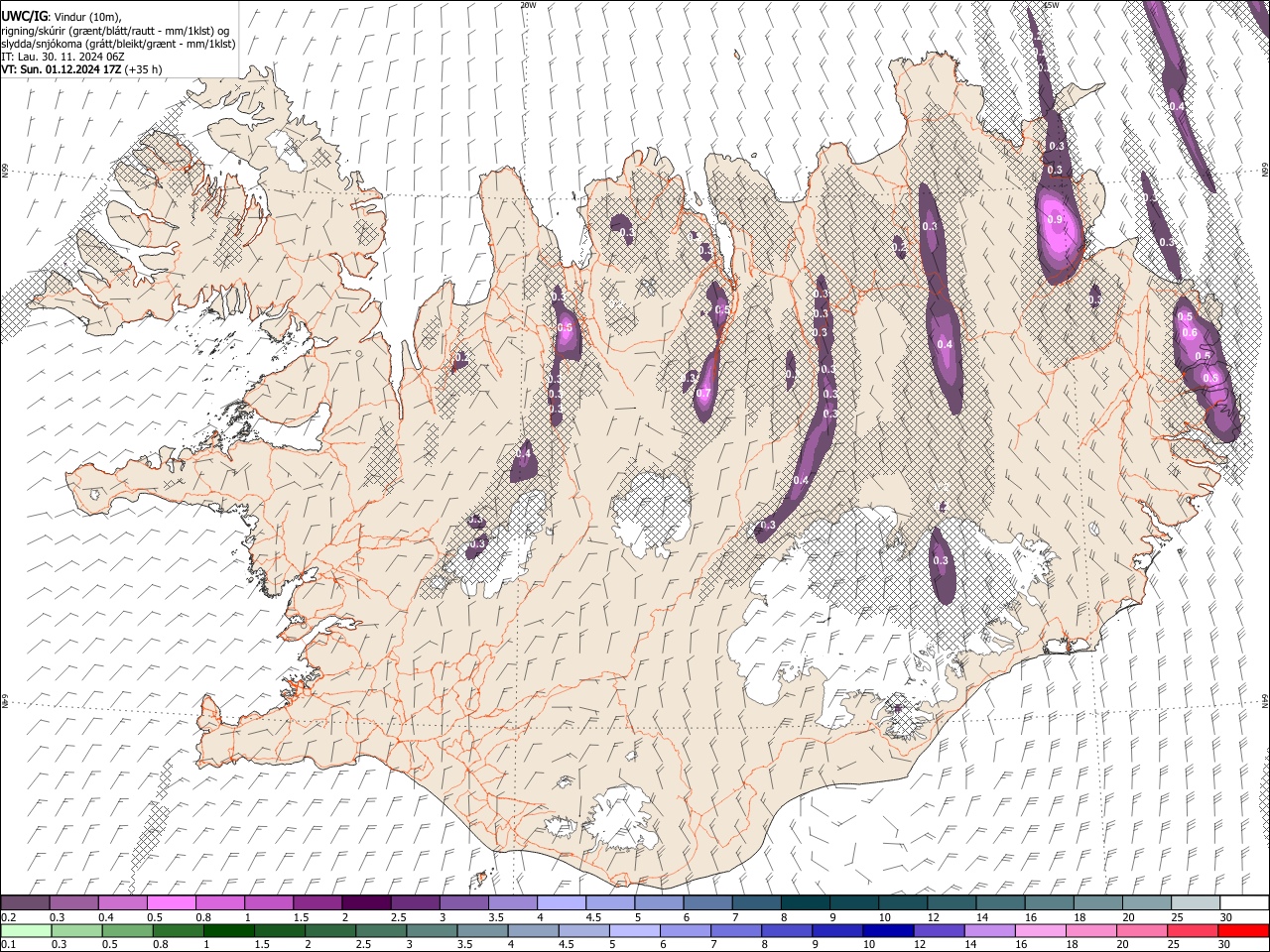This screenshot has width=1270, height=952.
Task: Click the bottom-row red swatch between 25 and 30
Action: pyautogui.click(x=1192, y=930)
